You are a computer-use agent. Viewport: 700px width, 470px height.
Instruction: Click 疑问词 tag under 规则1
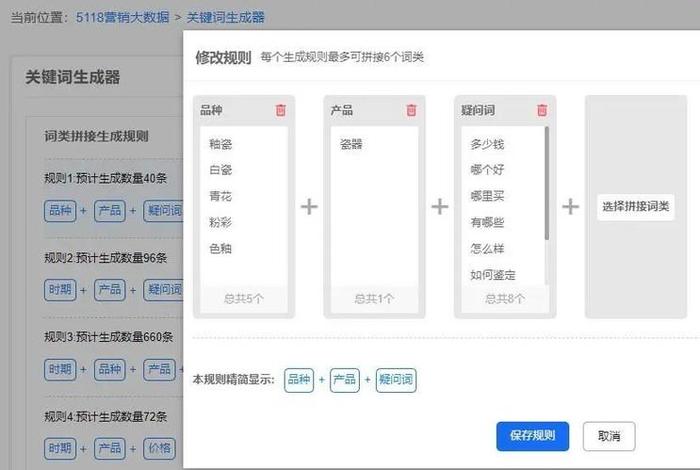(163, 211)
